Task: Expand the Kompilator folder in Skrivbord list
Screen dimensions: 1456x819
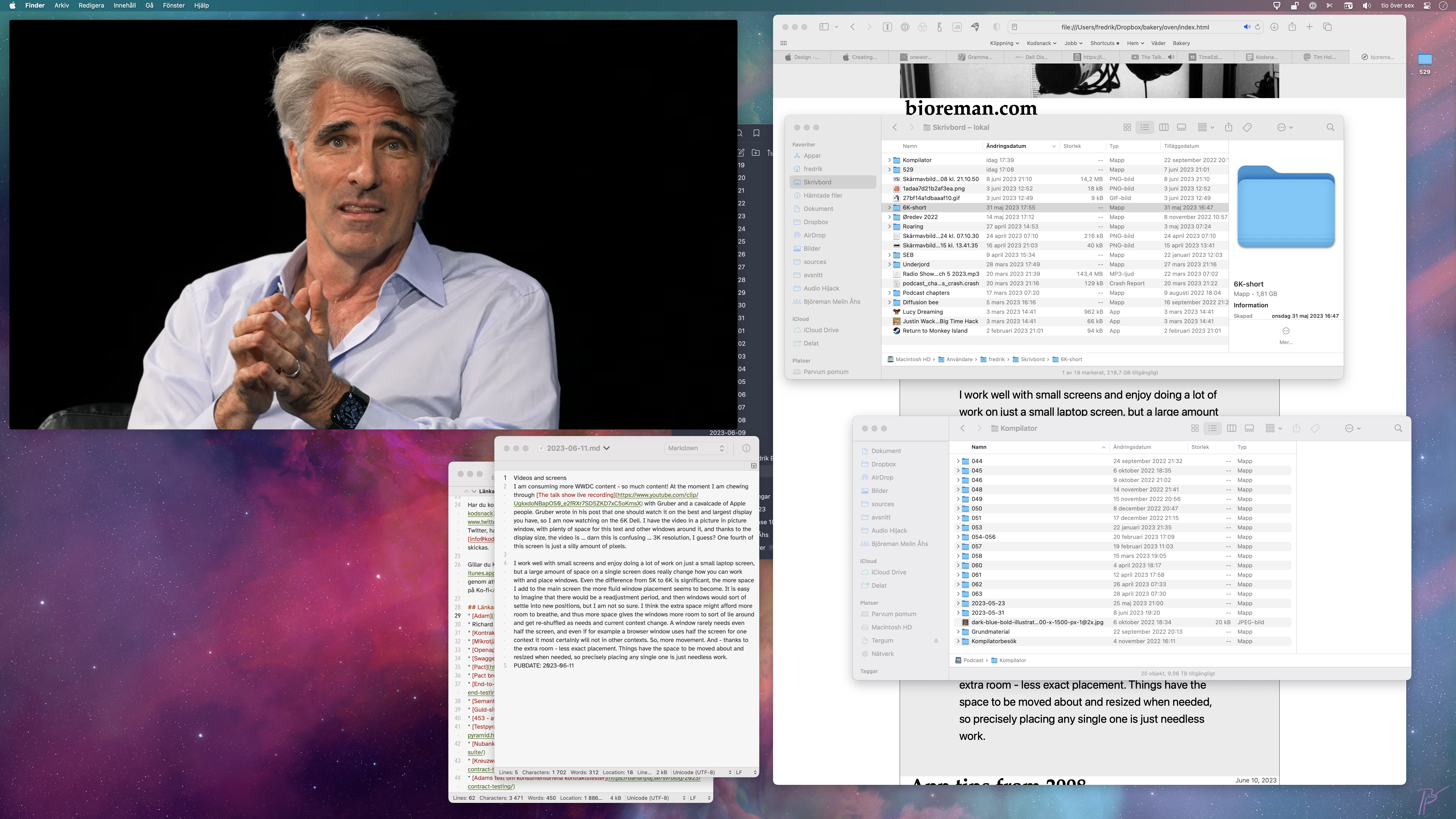Action: point(889,160)
